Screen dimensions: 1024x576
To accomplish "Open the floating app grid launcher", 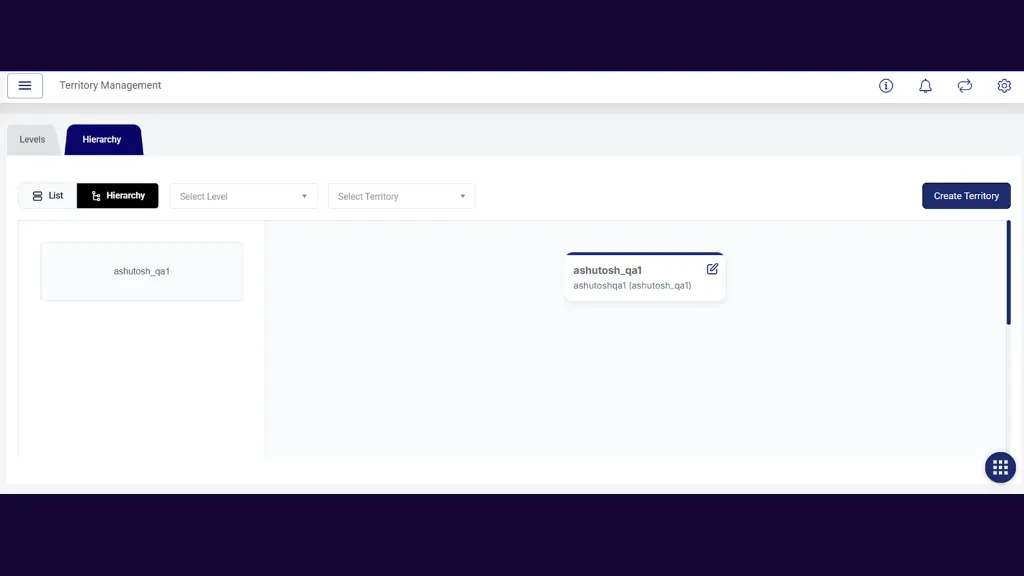I will [1000, 467].
